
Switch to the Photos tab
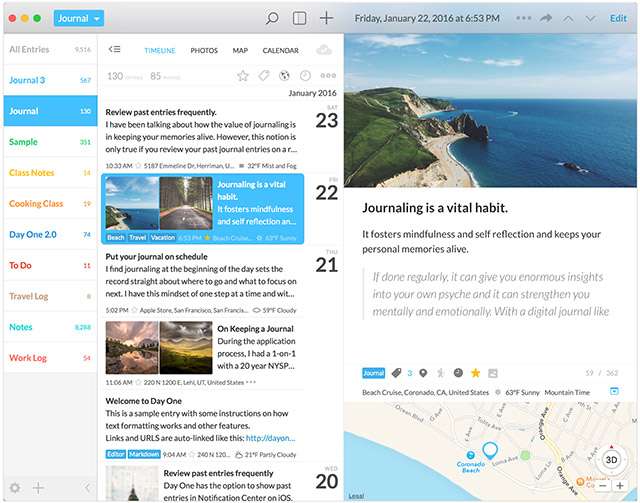point(204,50)
